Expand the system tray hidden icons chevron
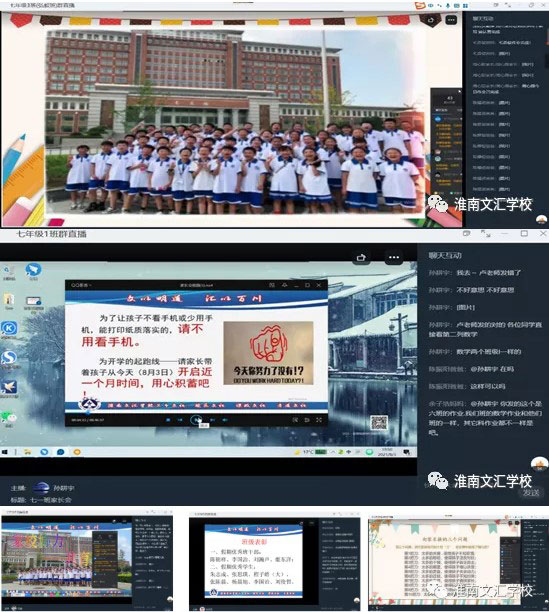 click(333, 452)
